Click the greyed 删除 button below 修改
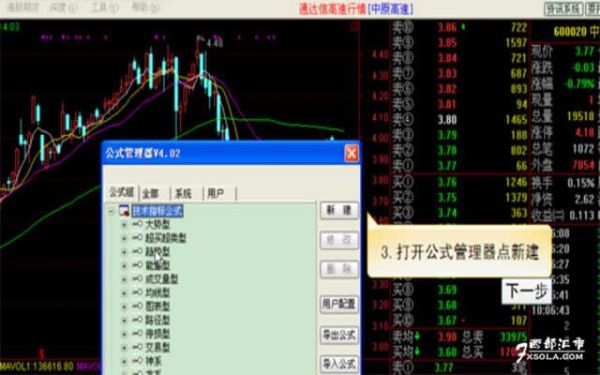 (x=339, y=269)
